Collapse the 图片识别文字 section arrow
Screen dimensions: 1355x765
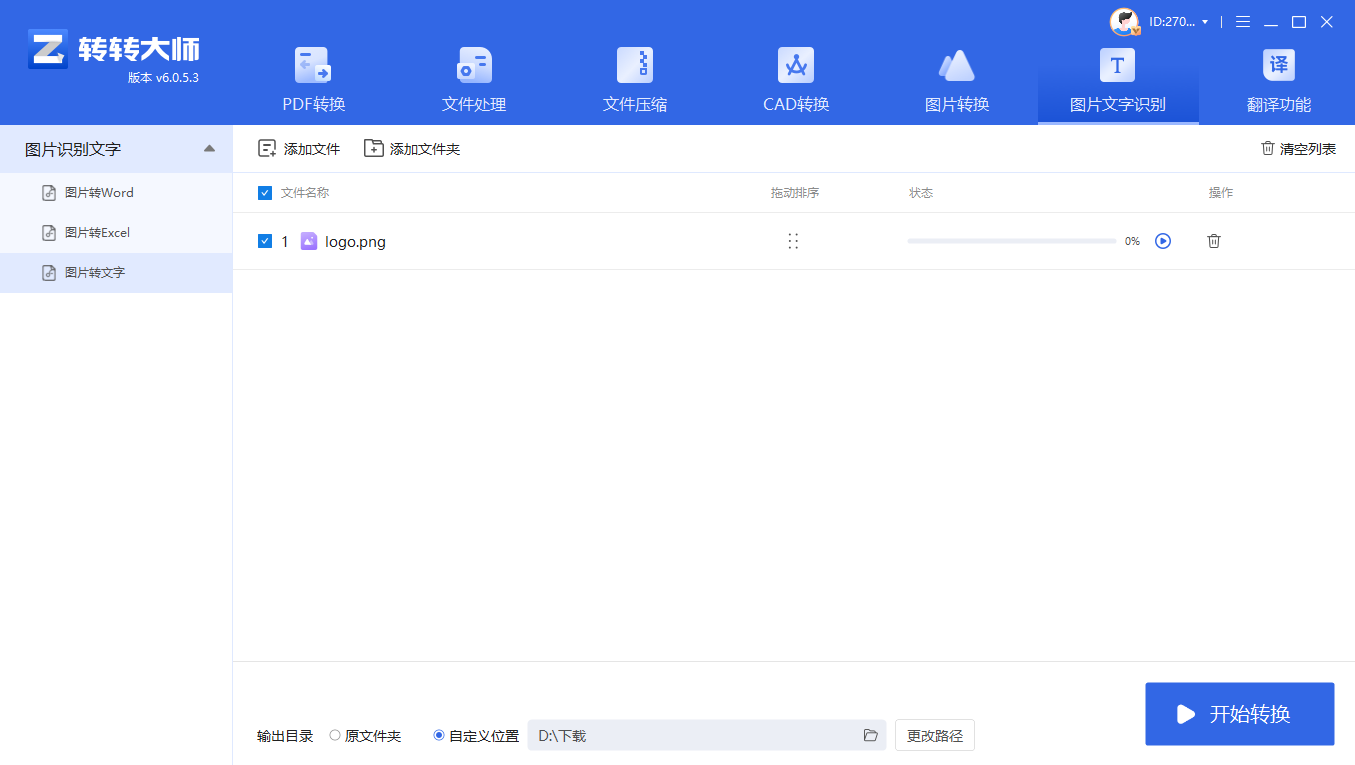(209, 149)
